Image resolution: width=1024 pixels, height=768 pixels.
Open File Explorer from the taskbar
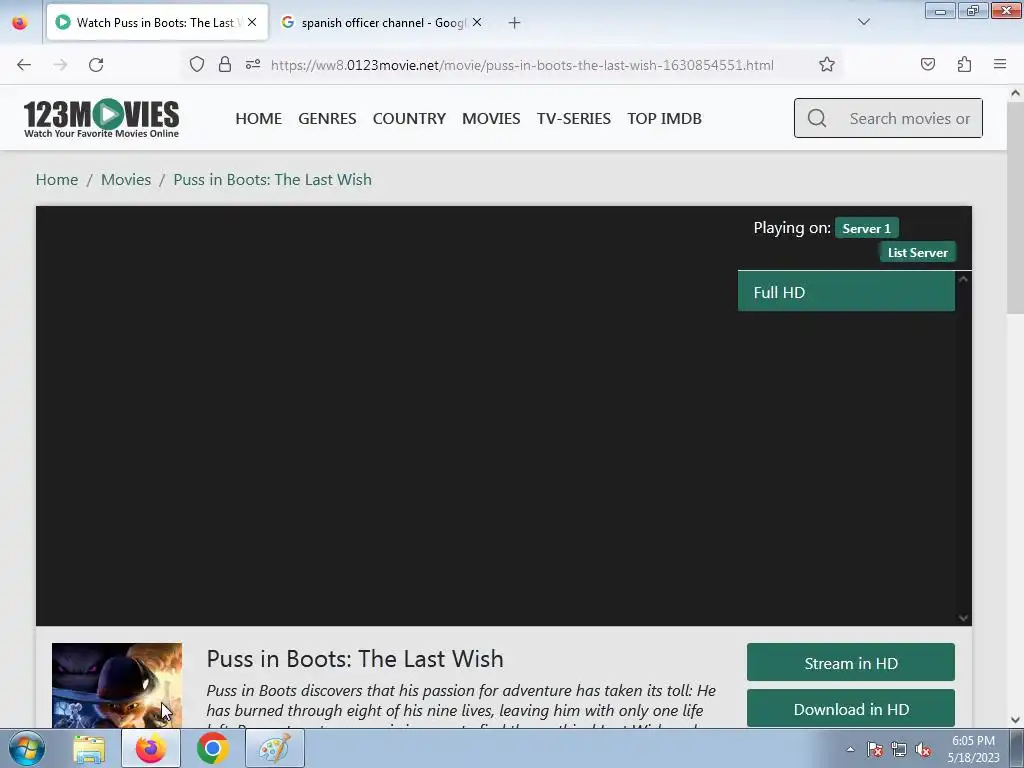coord(89,748)
